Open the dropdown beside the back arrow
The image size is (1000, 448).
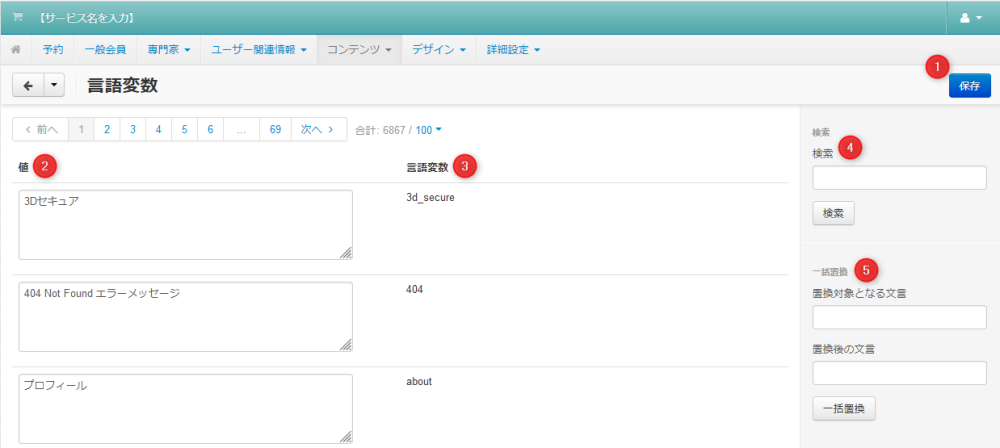point(54,86)
